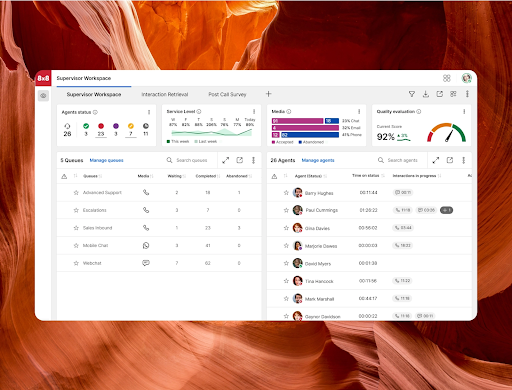This screenshot has width=512, height=390.
Task: Open the Queues panel three-dot menu
Action: pos(253,160)
